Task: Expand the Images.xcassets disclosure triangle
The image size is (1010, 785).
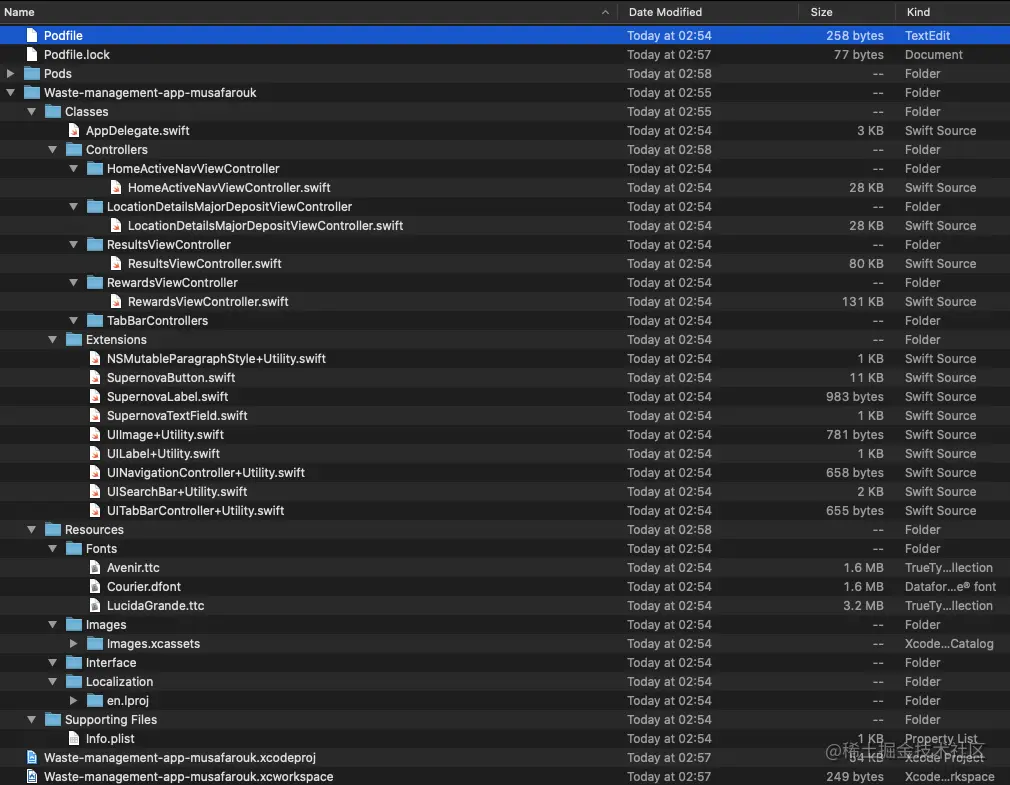Action: [73, 643]
